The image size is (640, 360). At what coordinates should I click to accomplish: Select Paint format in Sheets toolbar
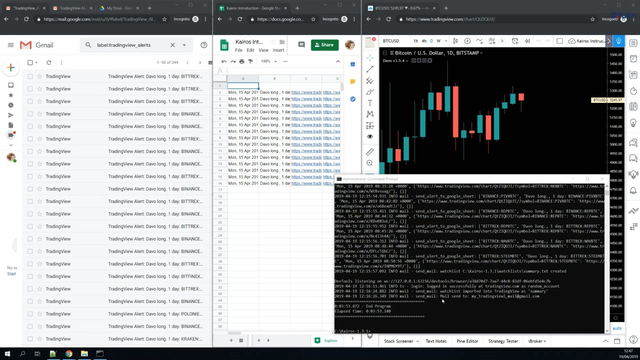coord(251,61)
